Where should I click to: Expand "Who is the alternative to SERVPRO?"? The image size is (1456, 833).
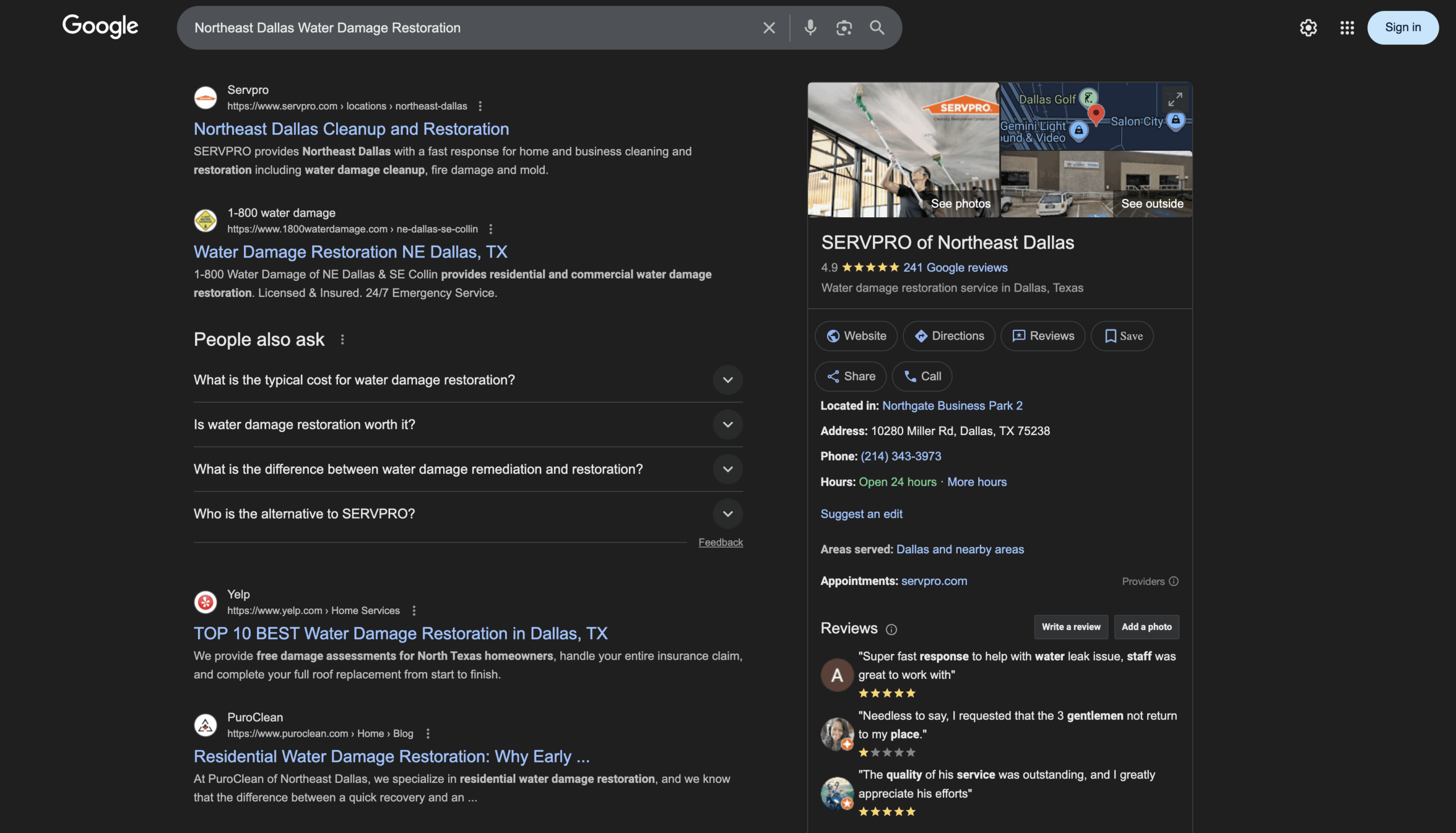[727, 514]
